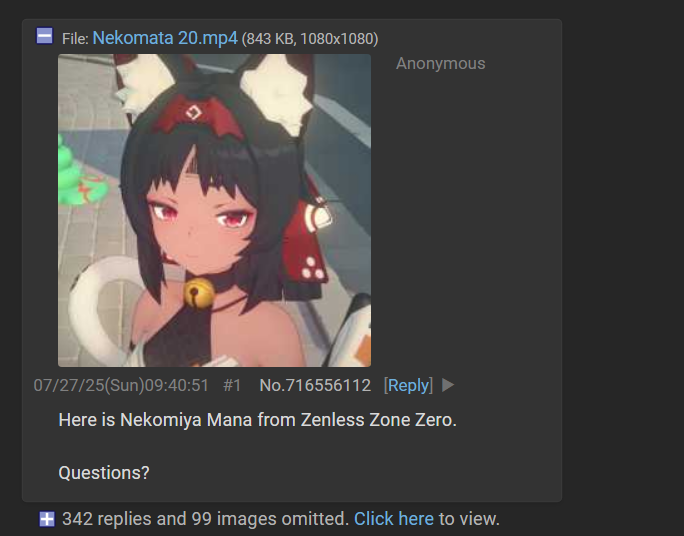
Task: Click the "Questions?" text line
Action: [x=104, y=473]
